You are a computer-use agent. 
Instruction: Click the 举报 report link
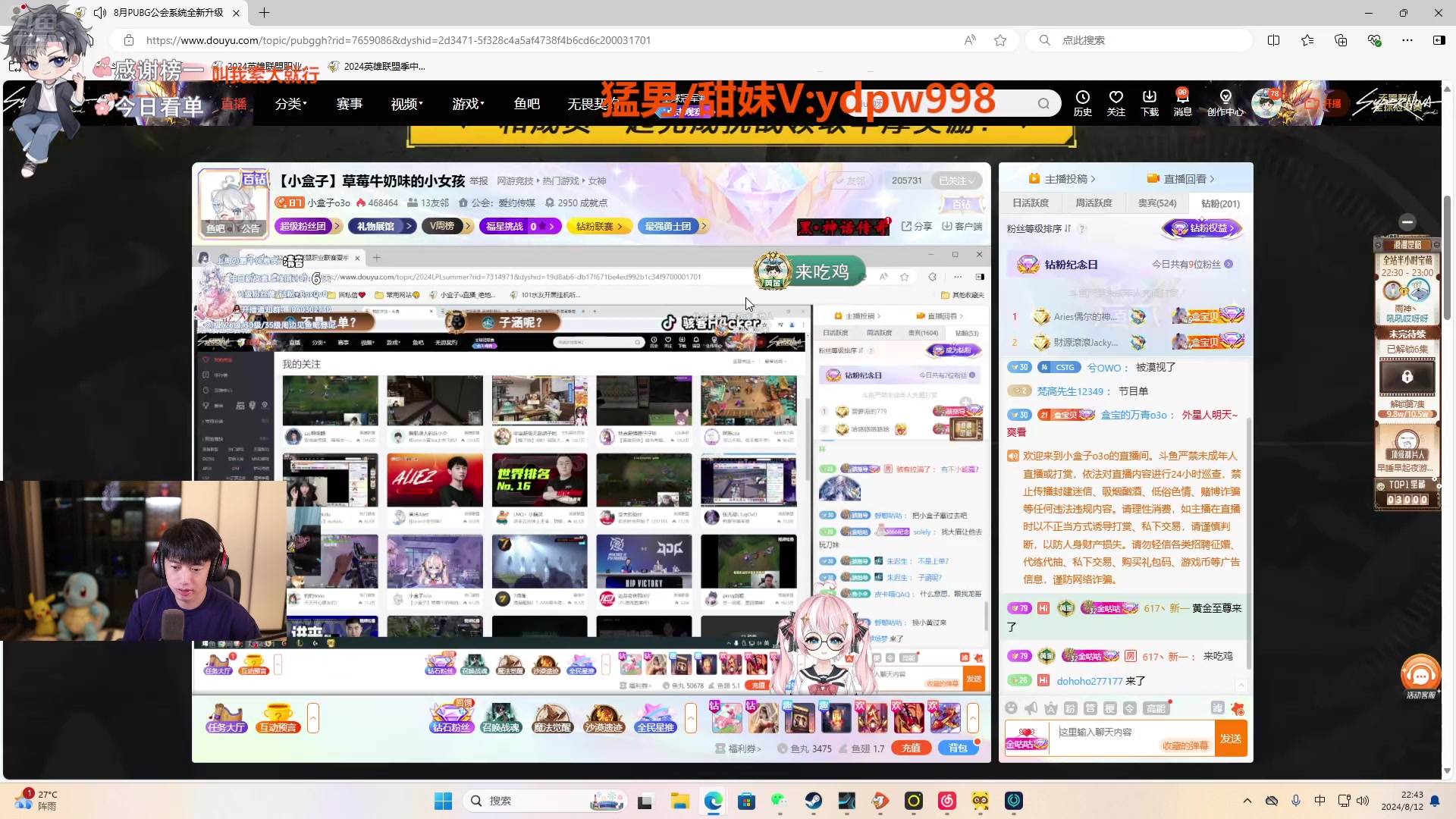click(479, 181)
